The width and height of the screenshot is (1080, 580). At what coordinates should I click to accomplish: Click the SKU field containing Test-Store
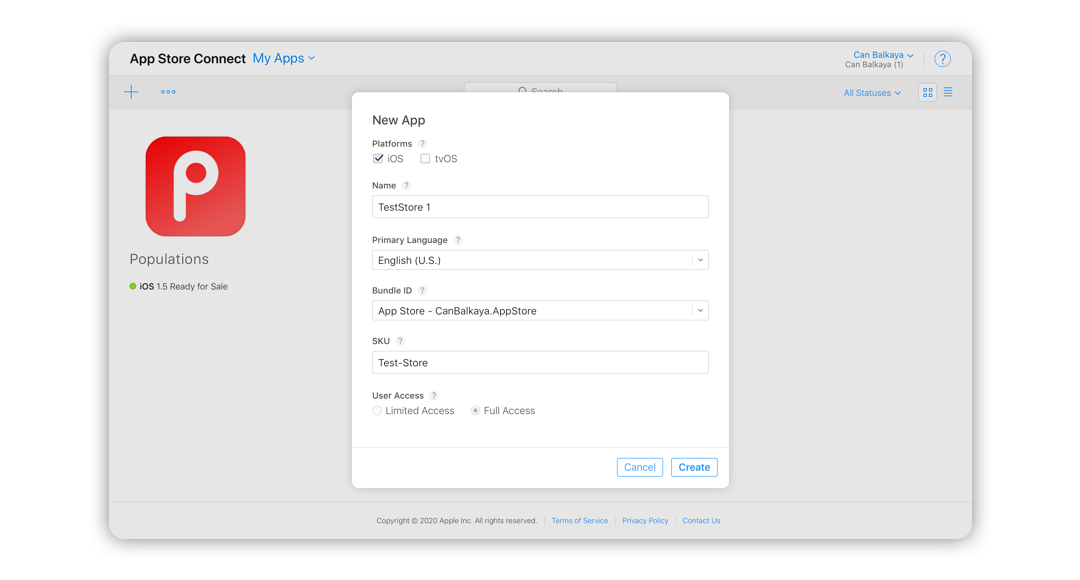[x=540, y=362]
